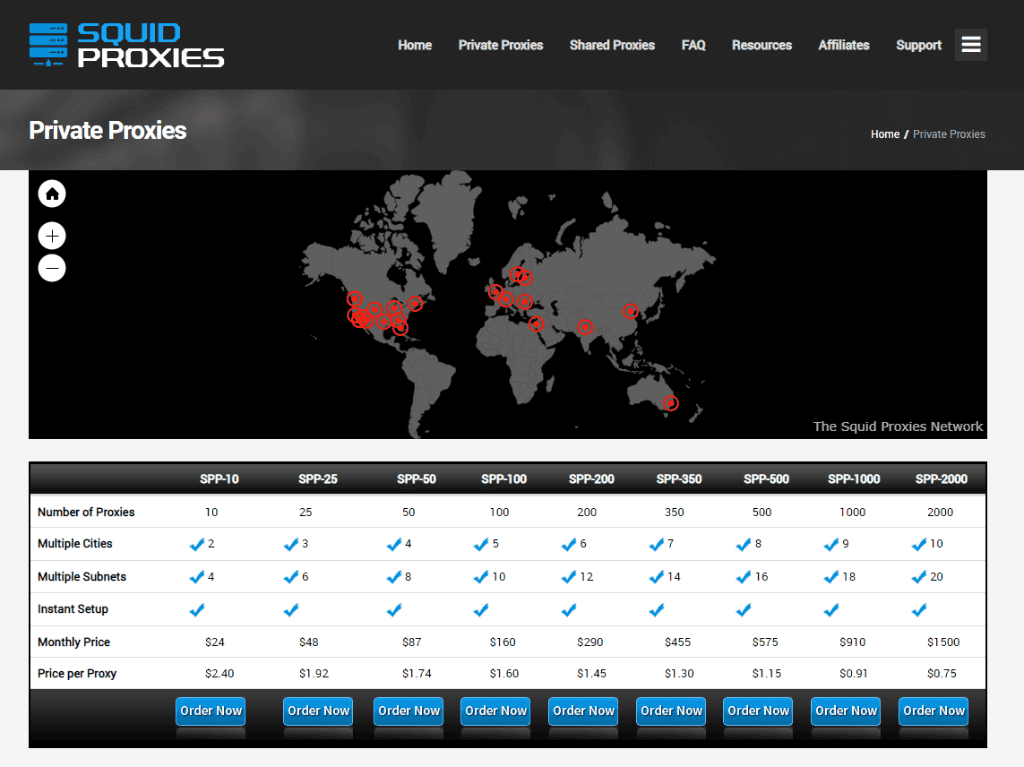This screenshot has height=767, width=1024.
Task: Order the SPP-10 package now
Action: pos(210,711)
